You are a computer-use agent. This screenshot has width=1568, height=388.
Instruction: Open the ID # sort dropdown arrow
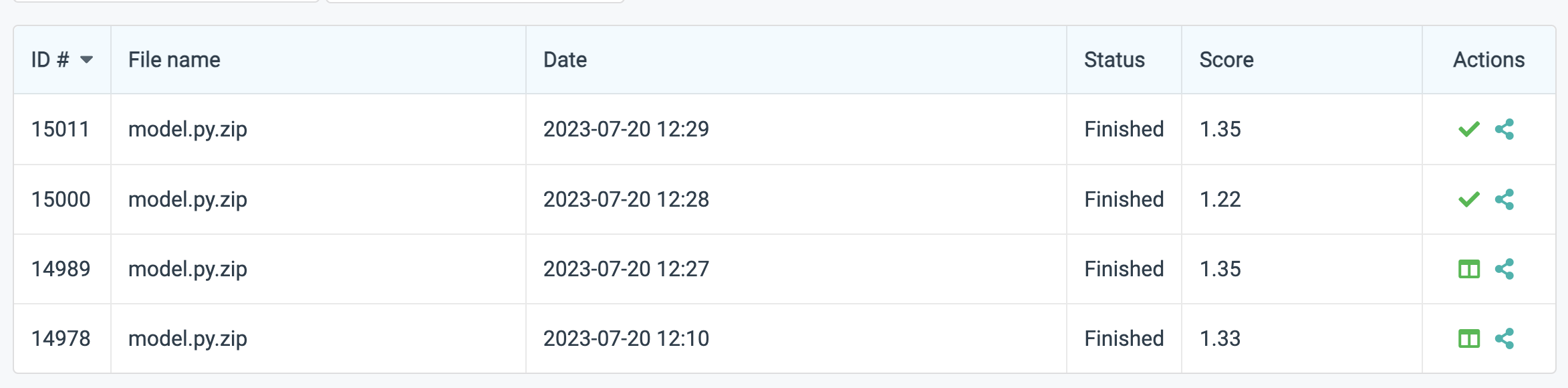[x=88, y=60]
